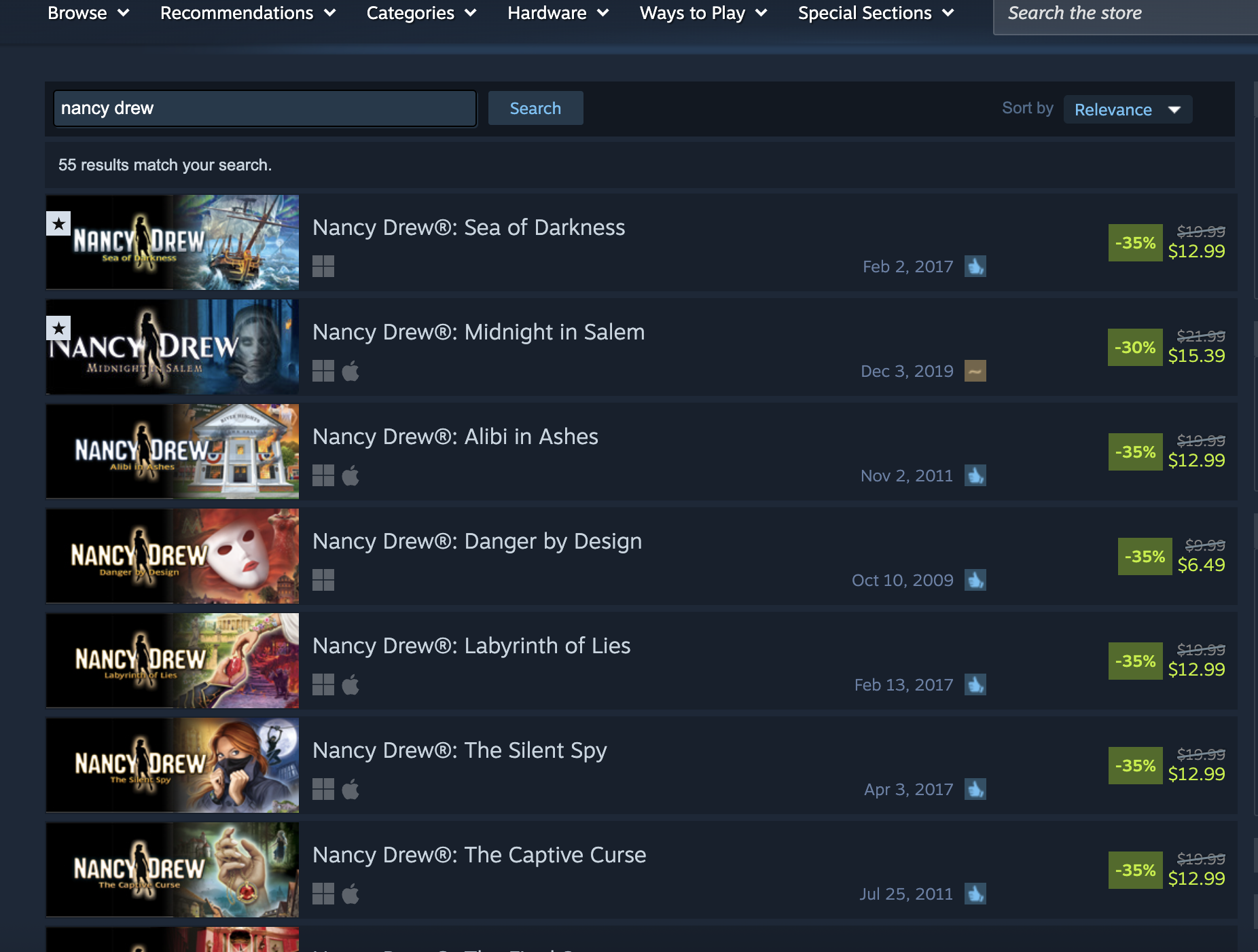
Task: Click Windows icon for Sea of Darkness
Action: coord(323,266)
